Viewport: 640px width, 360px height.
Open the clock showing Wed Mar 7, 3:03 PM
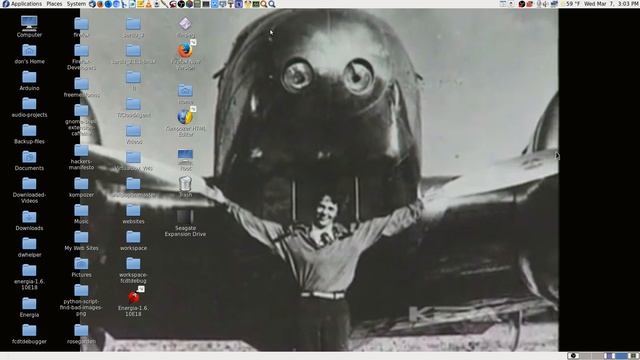coord(611,4)
